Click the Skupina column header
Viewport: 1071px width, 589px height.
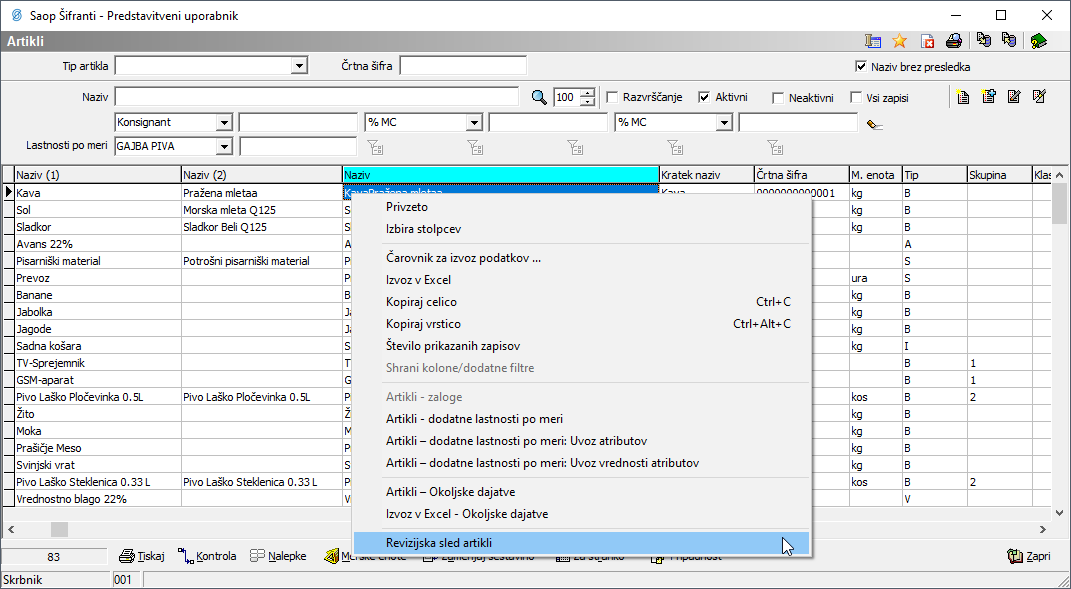(x=999, y=175)
